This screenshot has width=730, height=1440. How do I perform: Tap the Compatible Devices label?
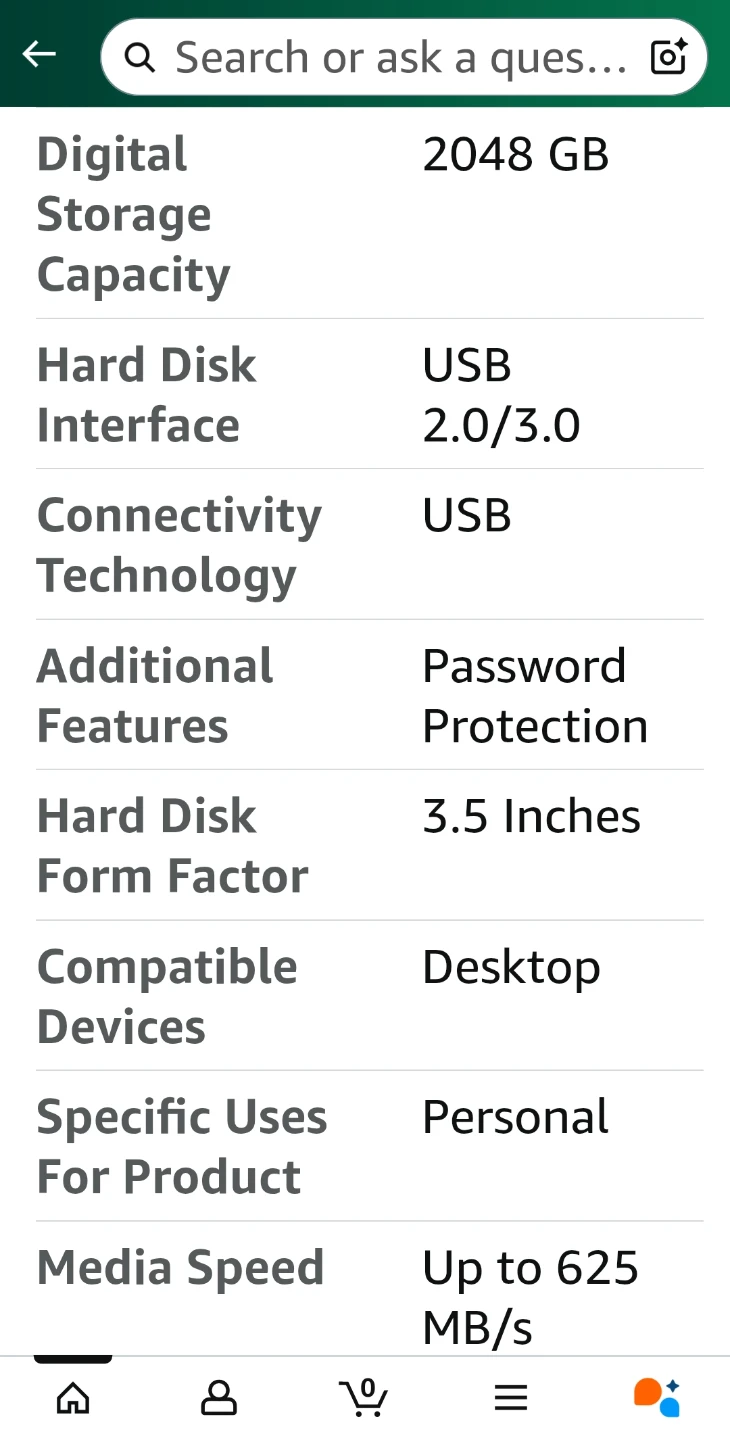[x=167, y=996]
